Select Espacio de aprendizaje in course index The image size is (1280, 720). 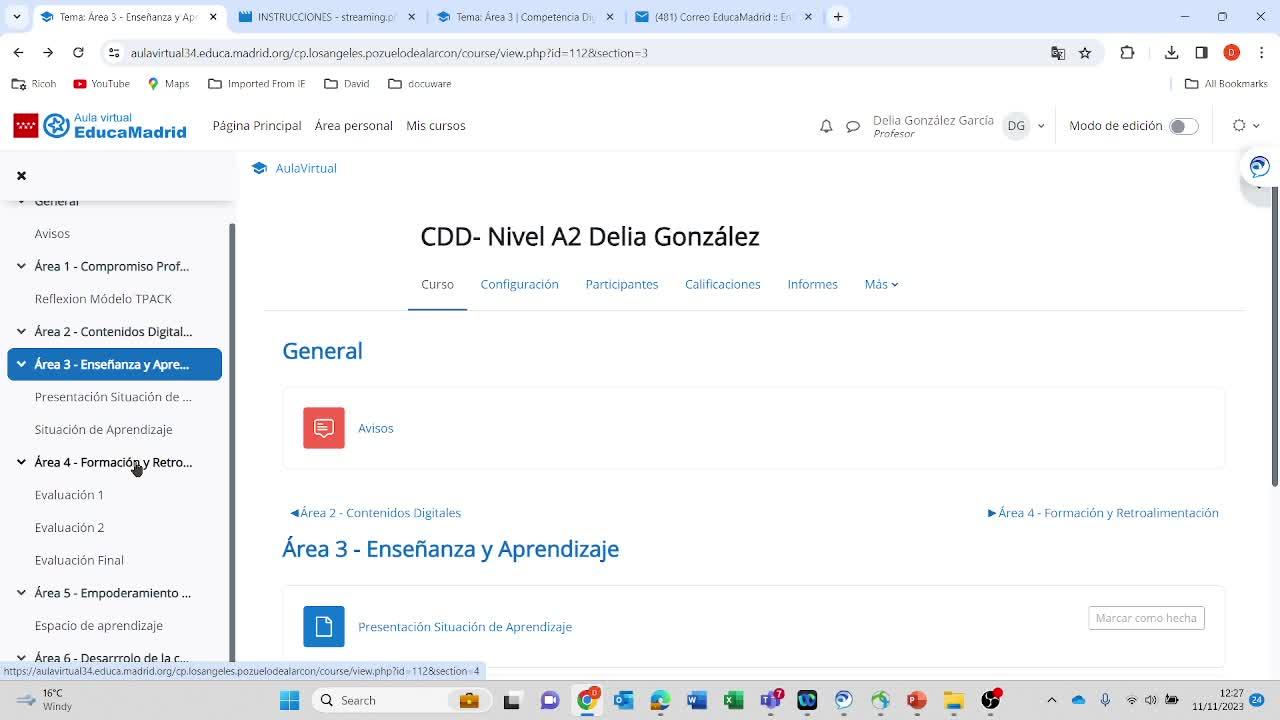[x=98, y=626]
